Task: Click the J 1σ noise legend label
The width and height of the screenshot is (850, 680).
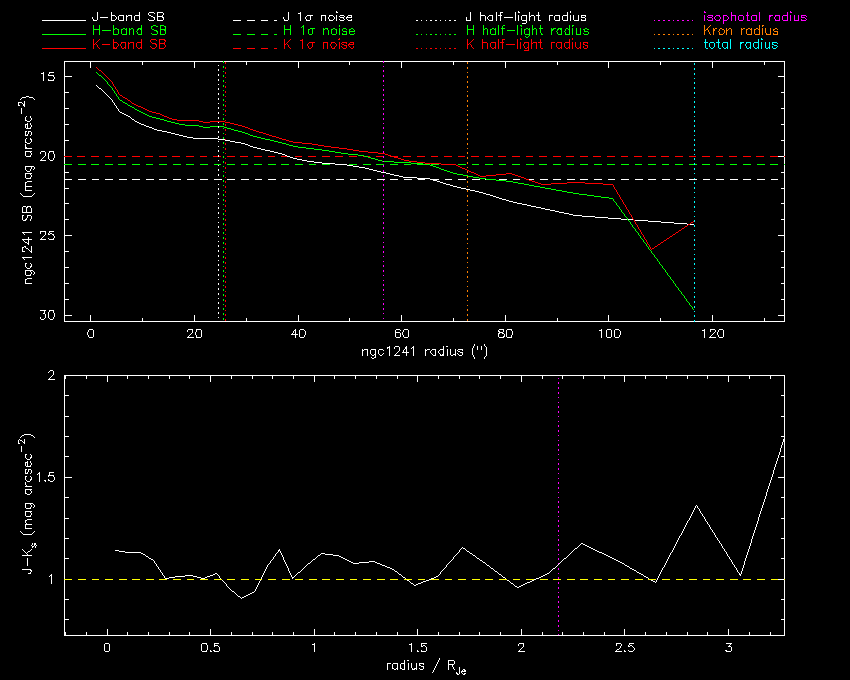Action: (x=322, y=18)
